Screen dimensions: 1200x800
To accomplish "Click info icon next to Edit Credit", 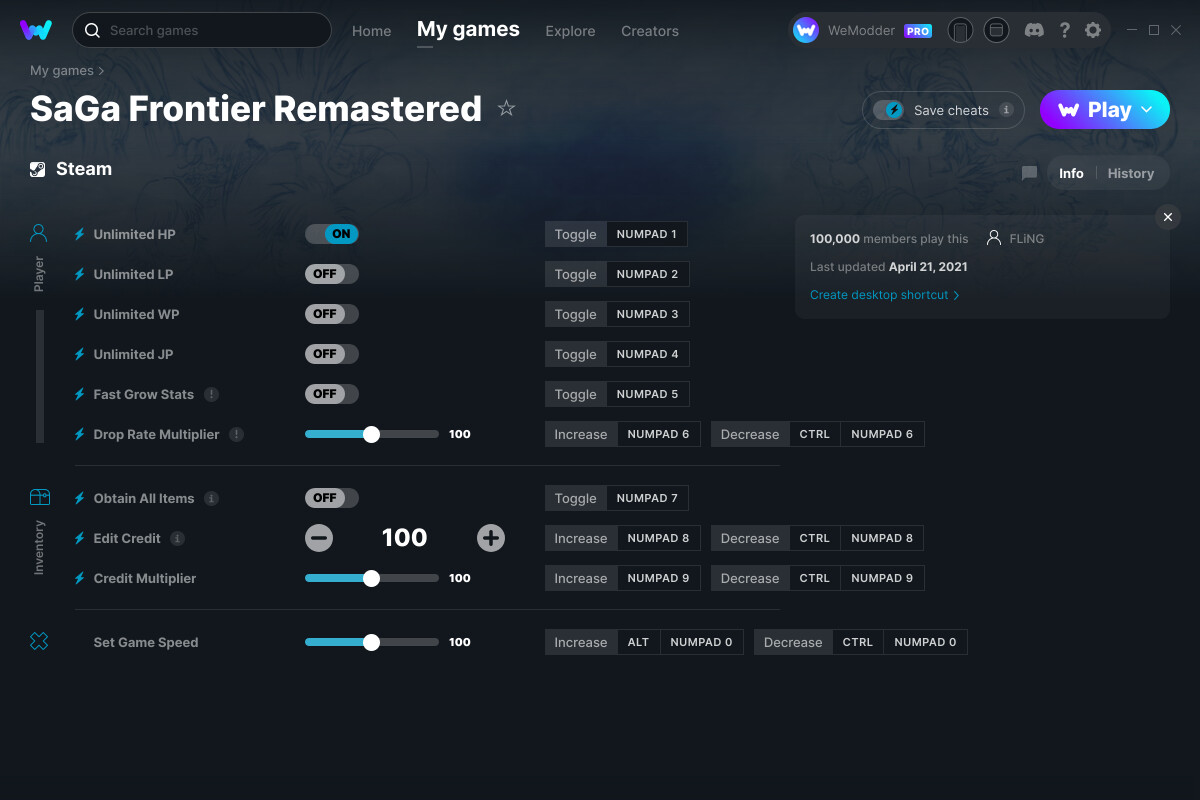I will click(177, 538).
